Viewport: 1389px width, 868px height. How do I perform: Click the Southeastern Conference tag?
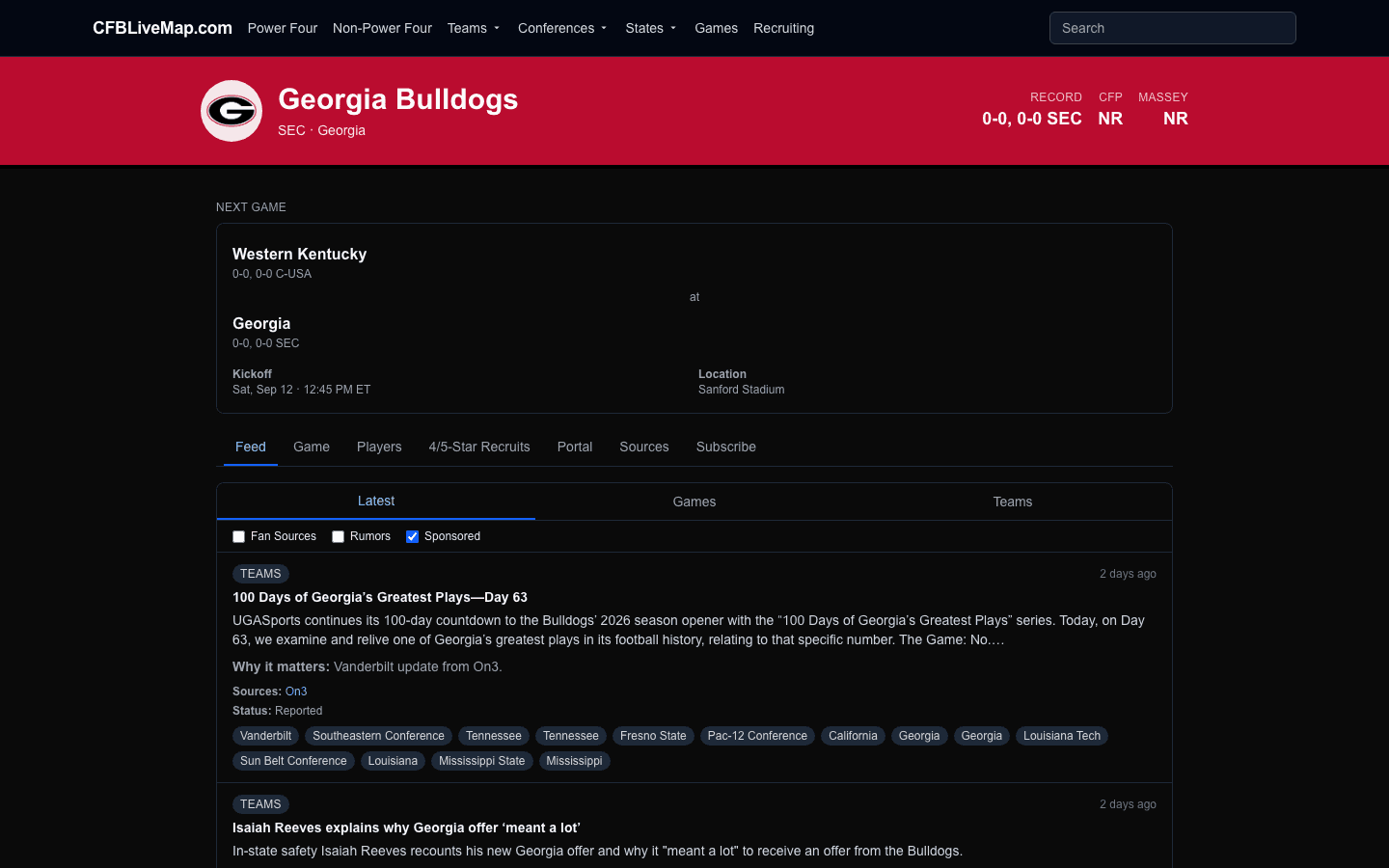point(378,736)
